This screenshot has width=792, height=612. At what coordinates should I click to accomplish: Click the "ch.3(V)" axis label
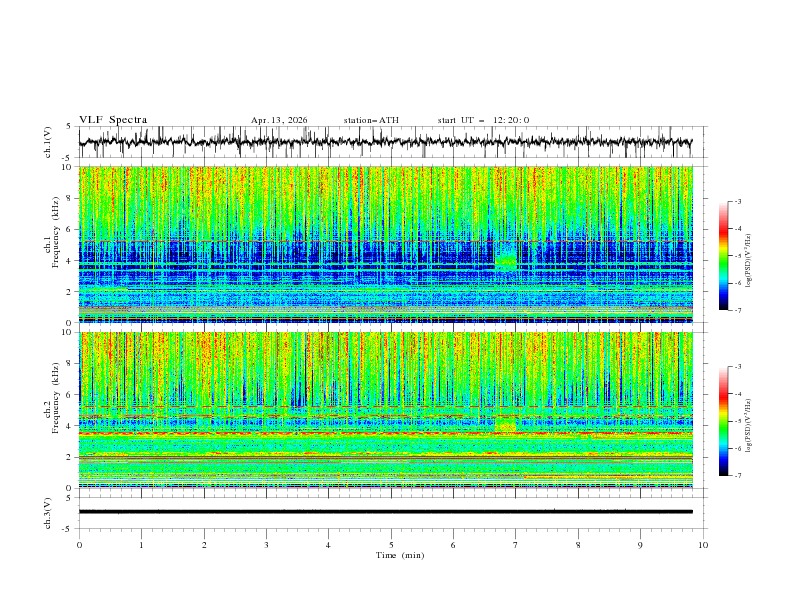click(x=48, y=513)
